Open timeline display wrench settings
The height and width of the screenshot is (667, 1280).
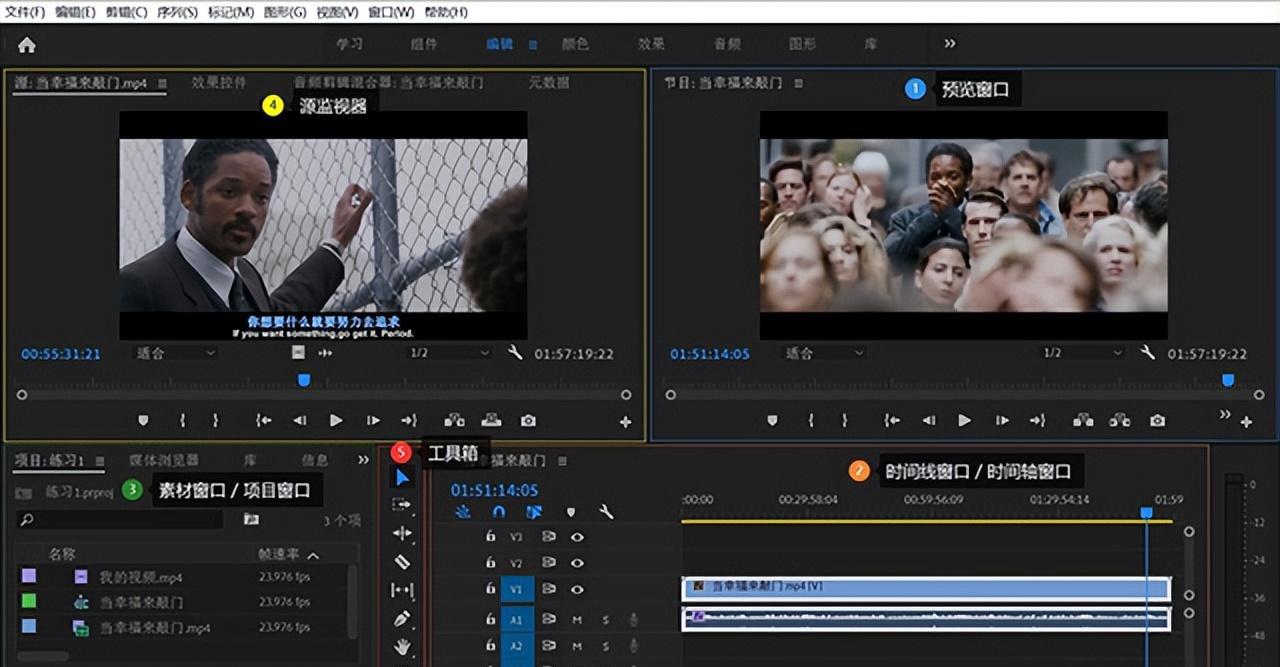tap(606, 512)
